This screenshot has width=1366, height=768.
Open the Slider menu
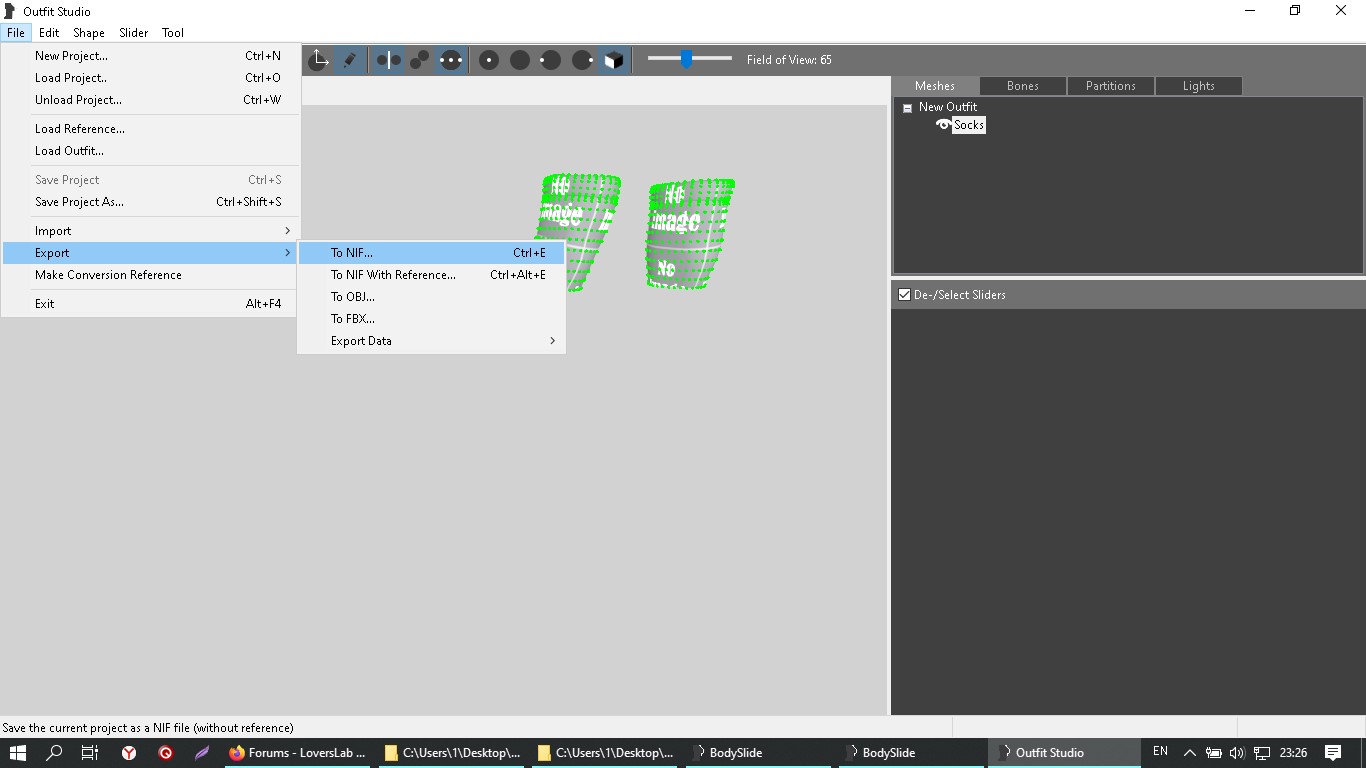[134, 33]
